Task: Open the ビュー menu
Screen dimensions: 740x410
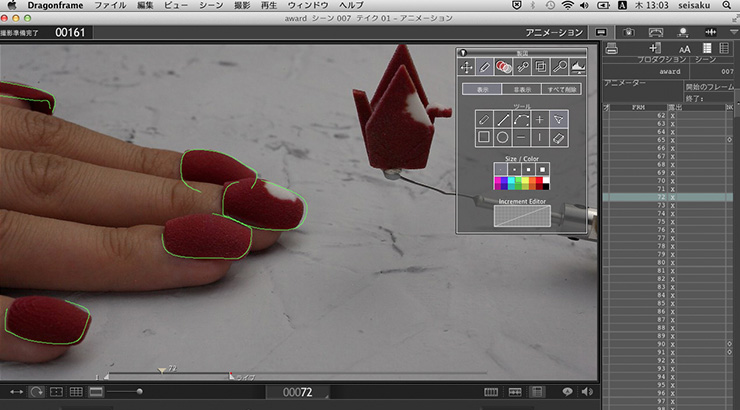Action: point(176,5)
